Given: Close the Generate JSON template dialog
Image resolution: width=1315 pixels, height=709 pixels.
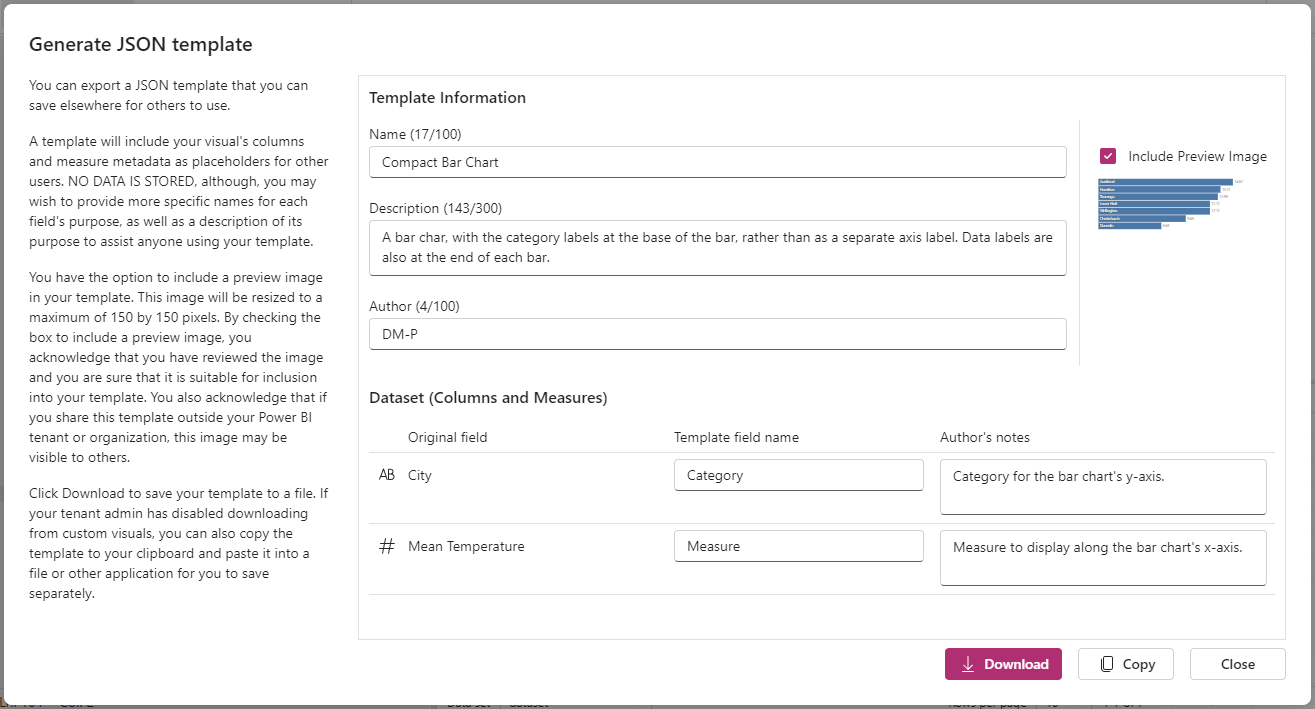Looking at the screenshot, I should [1238, 664].
